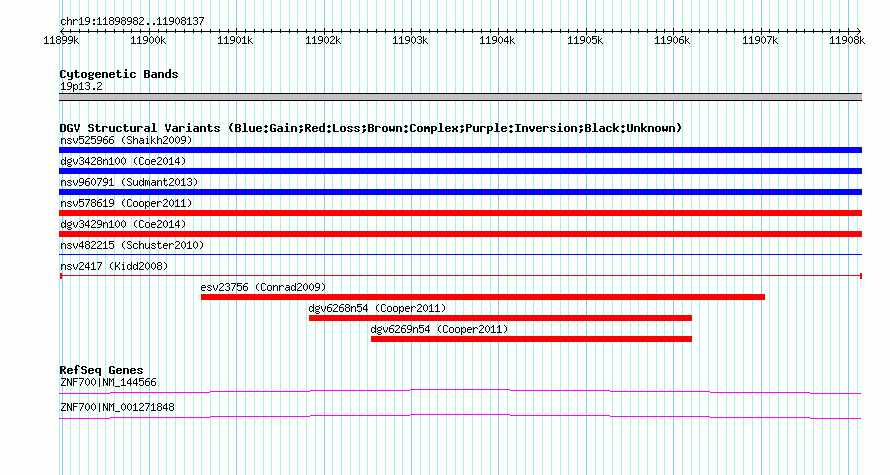Viewport: 890px width, 475px height.
Task: Click the nsv578619 (Cooper2011) label
Action: pyautogui.click(x=126, y=203)
